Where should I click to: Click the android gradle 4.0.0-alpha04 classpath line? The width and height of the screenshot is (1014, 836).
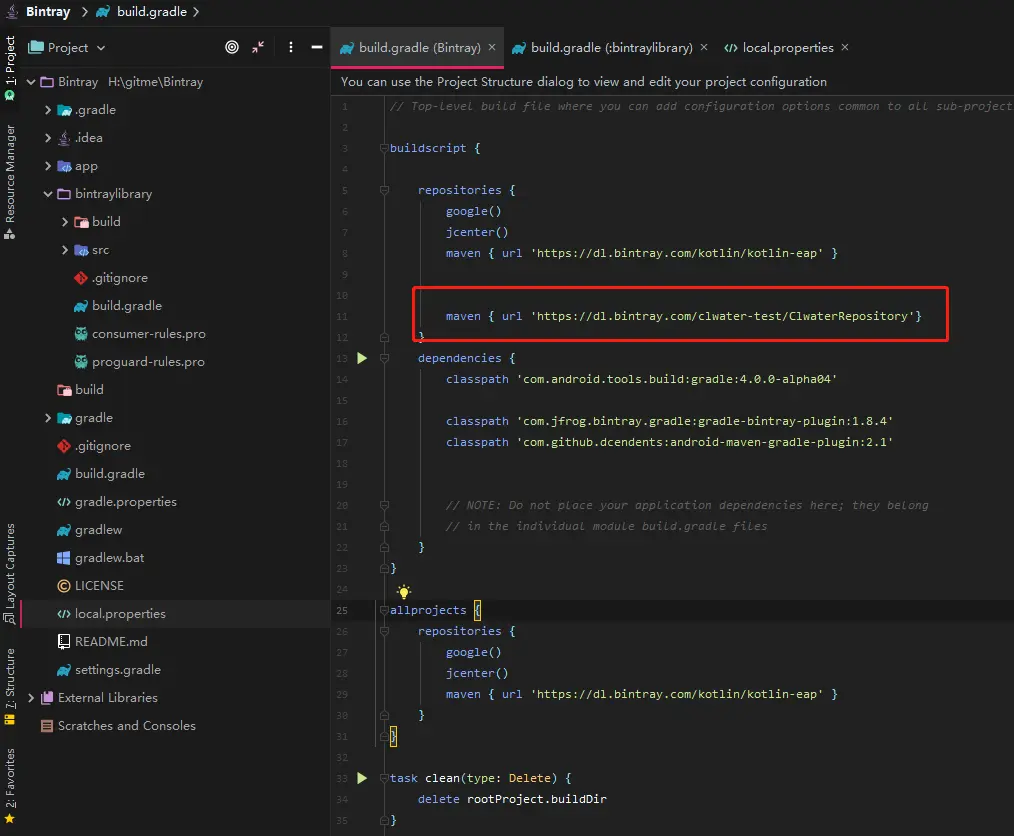pos(641,380)
